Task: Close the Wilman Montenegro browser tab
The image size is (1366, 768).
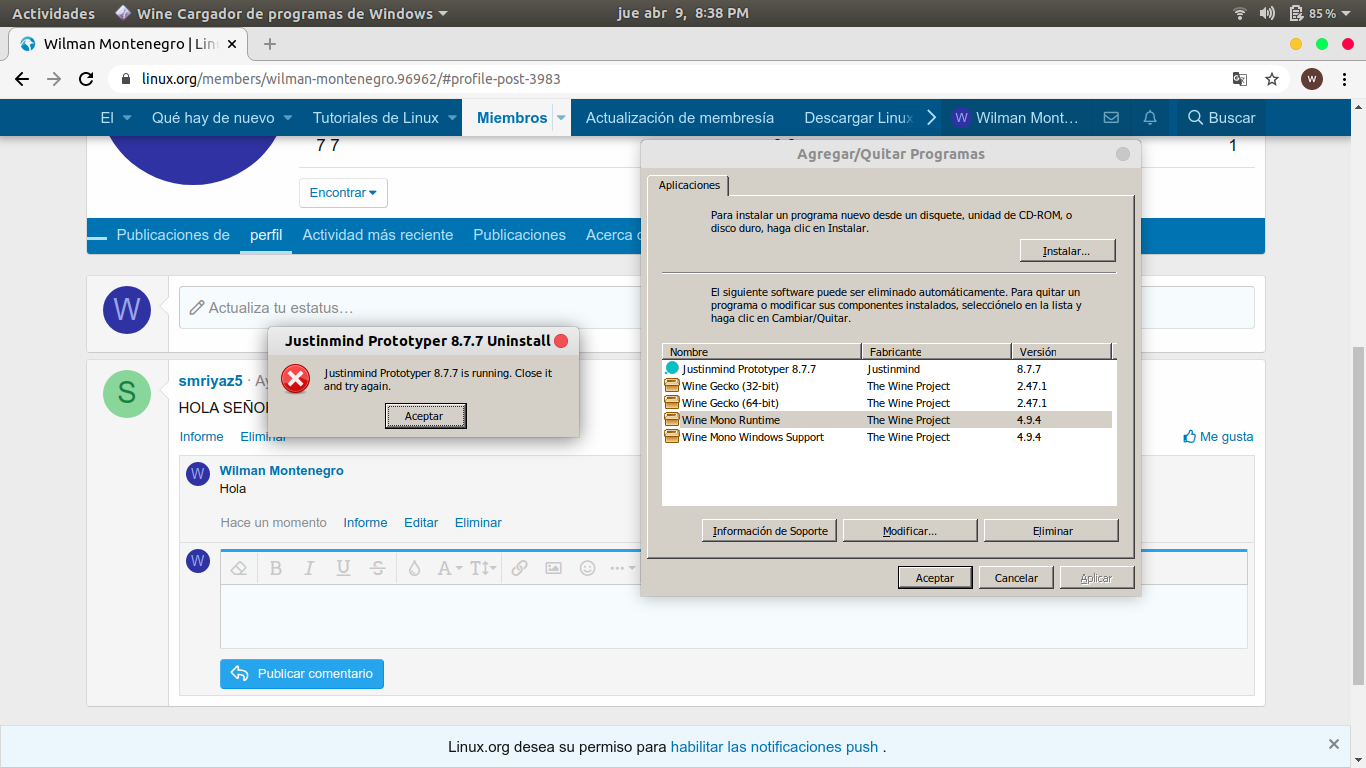Action: click(x=232, y=44)
